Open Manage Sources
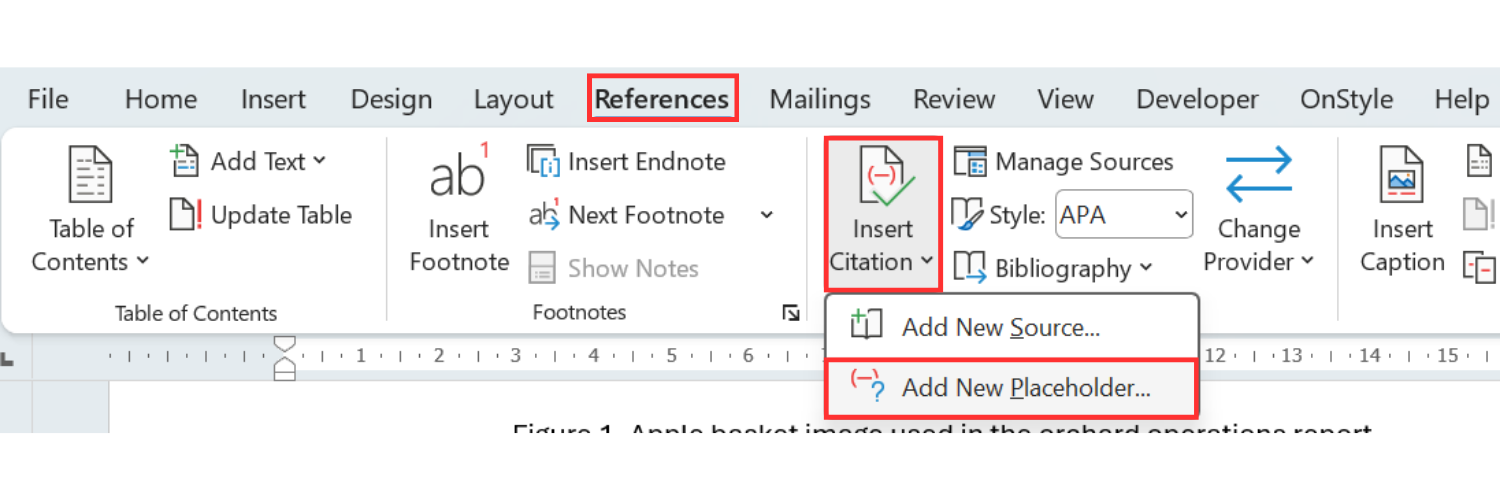 pos(1064,161)
